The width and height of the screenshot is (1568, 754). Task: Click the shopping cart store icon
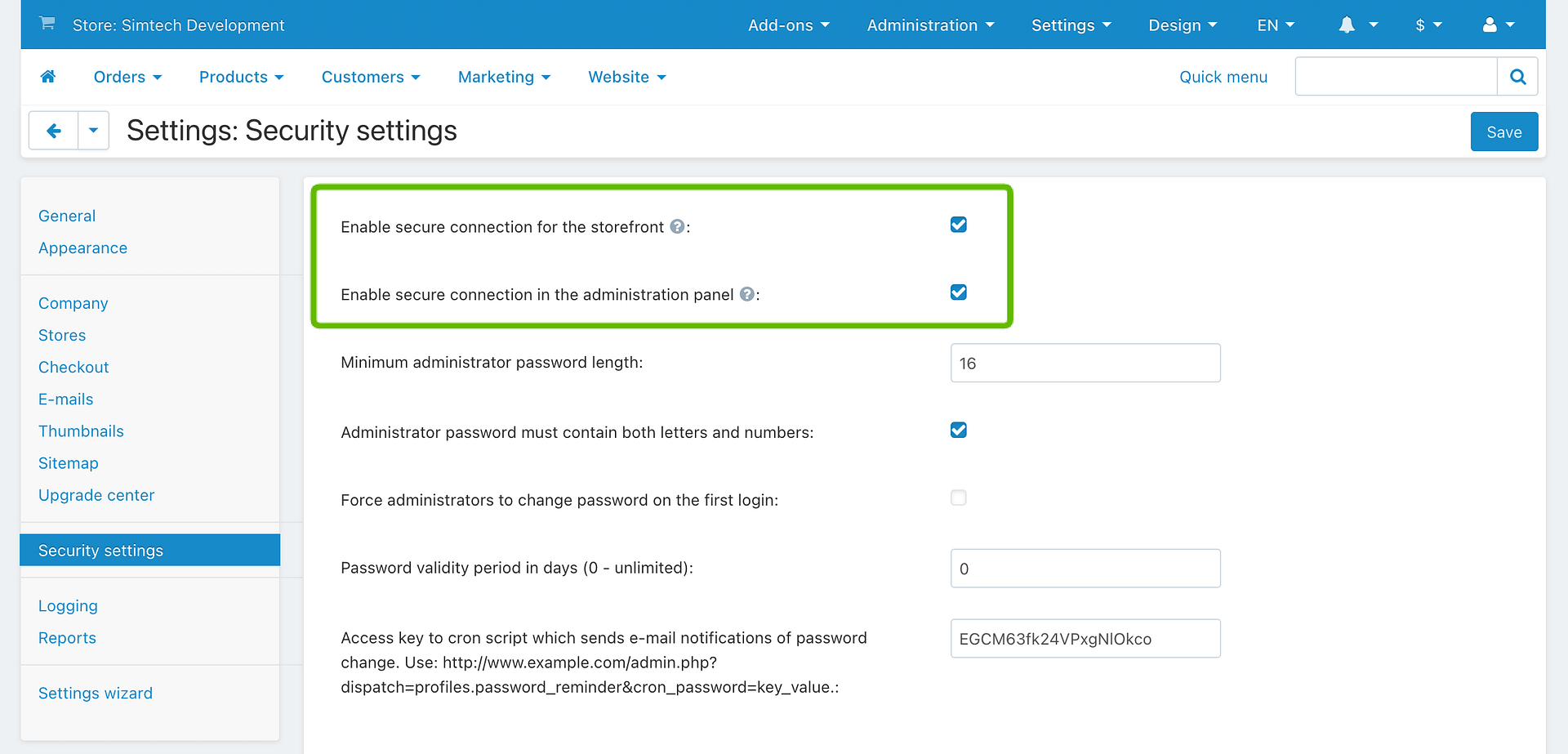[47, 24]
